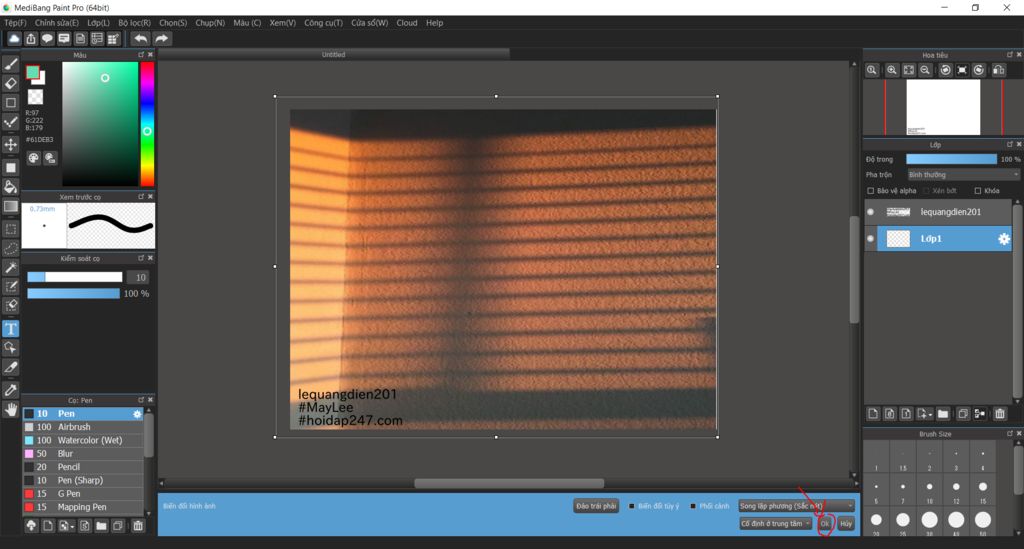This screenshot has width=1024, height=549.
Task: Tick the Khóa lock checkbox
Action: point(978,190)
